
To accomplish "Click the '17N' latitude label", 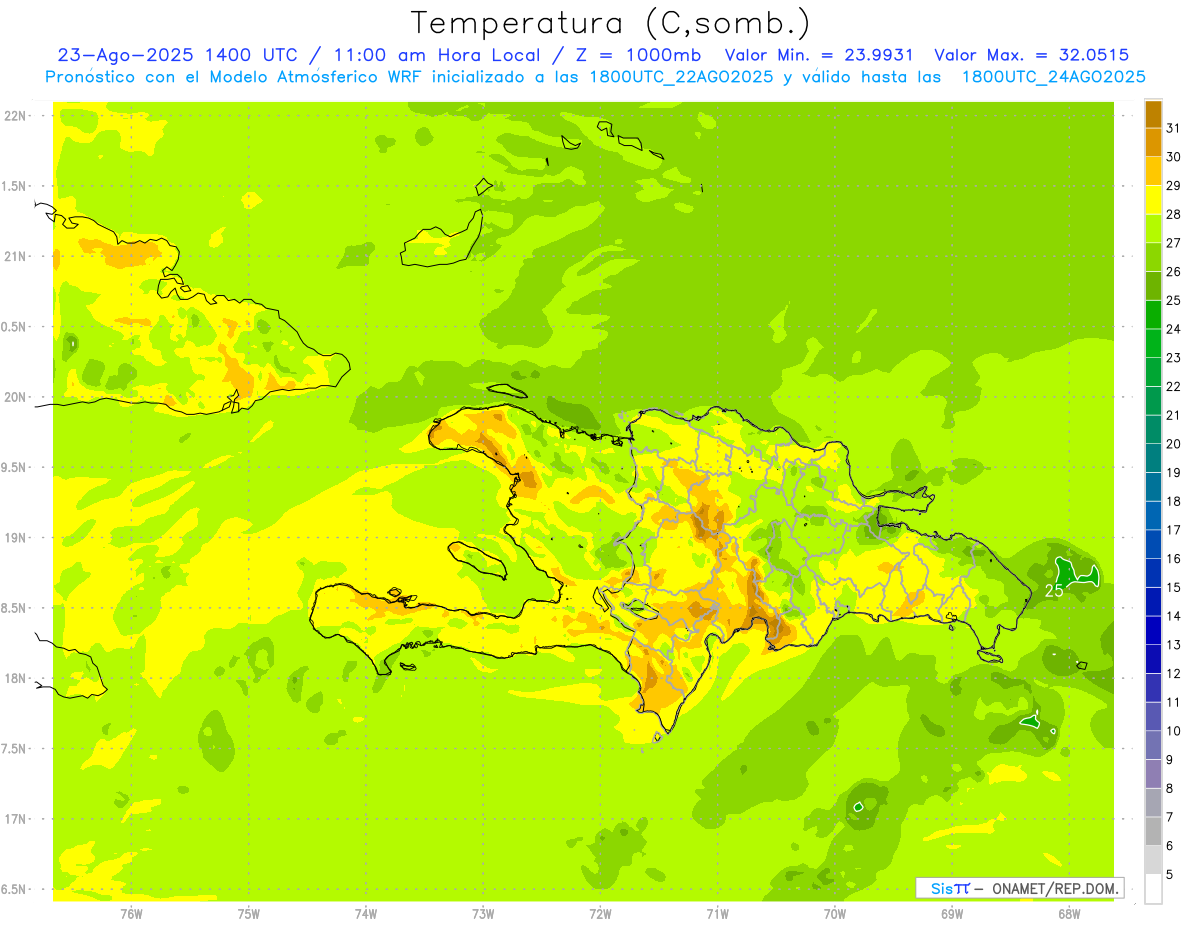I will [15, 819].
